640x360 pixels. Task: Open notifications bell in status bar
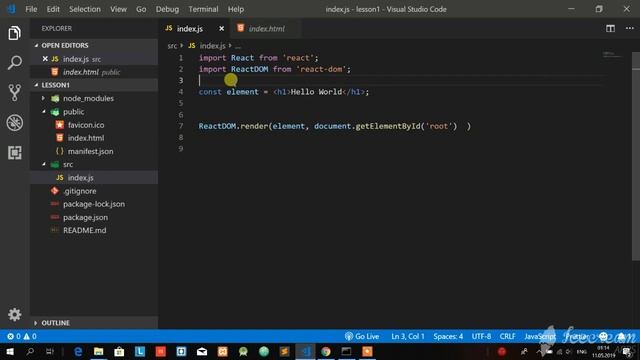click(621, 336)
